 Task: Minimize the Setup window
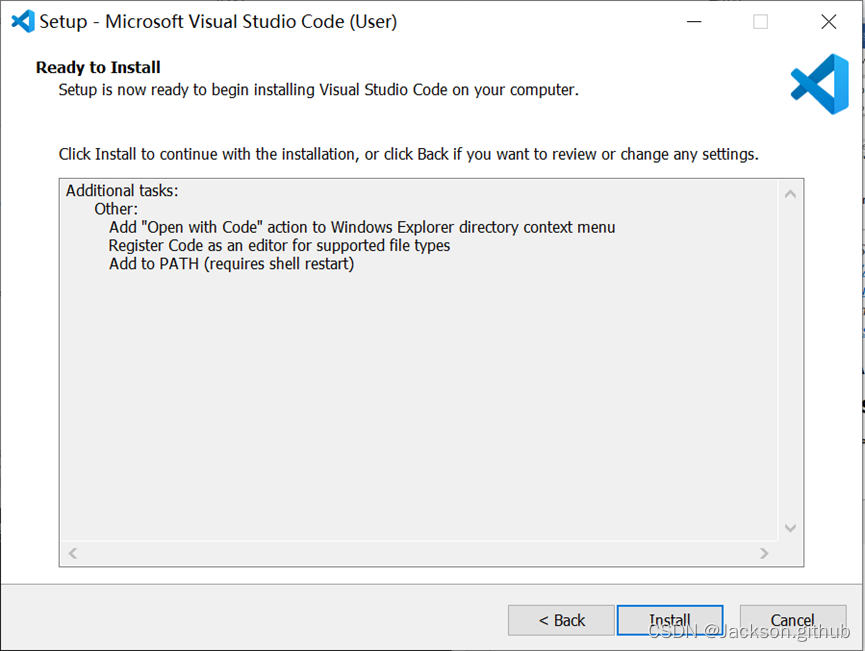click(x=692, y=21)
